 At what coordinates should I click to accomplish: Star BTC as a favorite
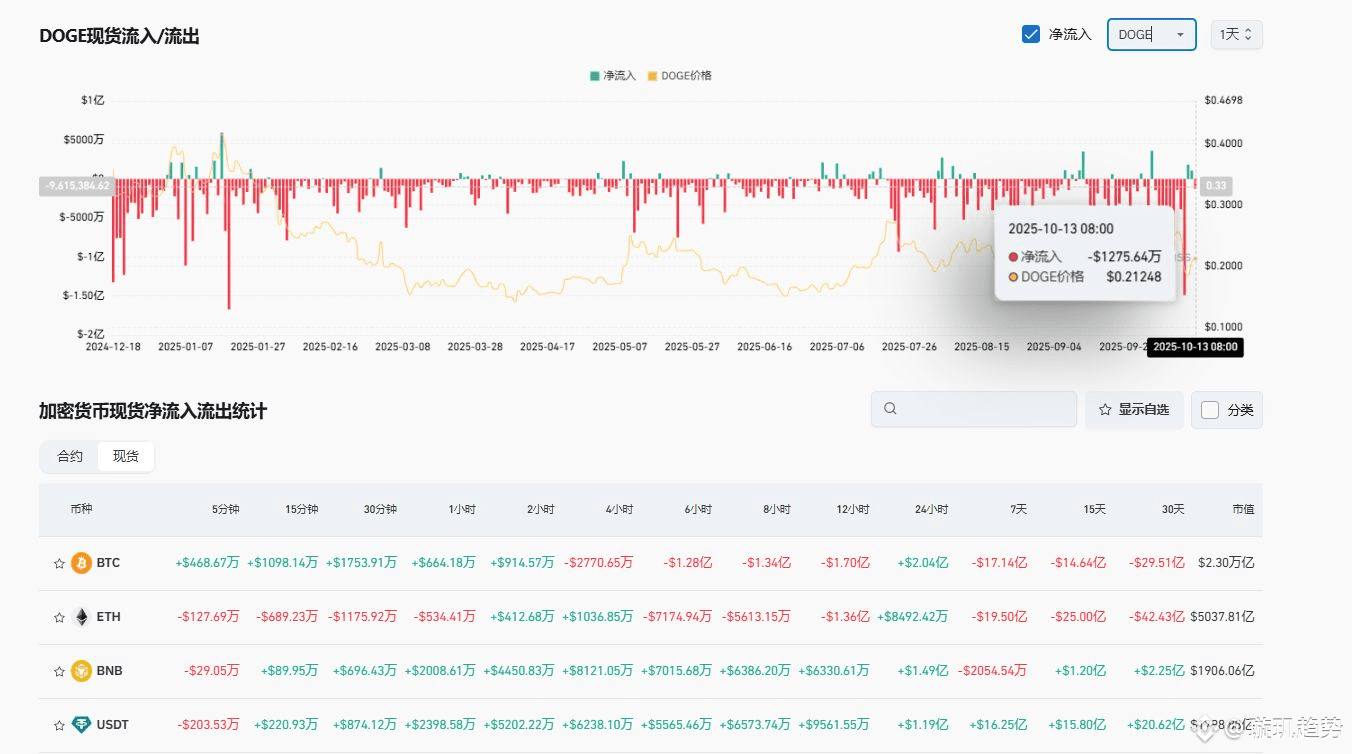click(x=59, y=564)
